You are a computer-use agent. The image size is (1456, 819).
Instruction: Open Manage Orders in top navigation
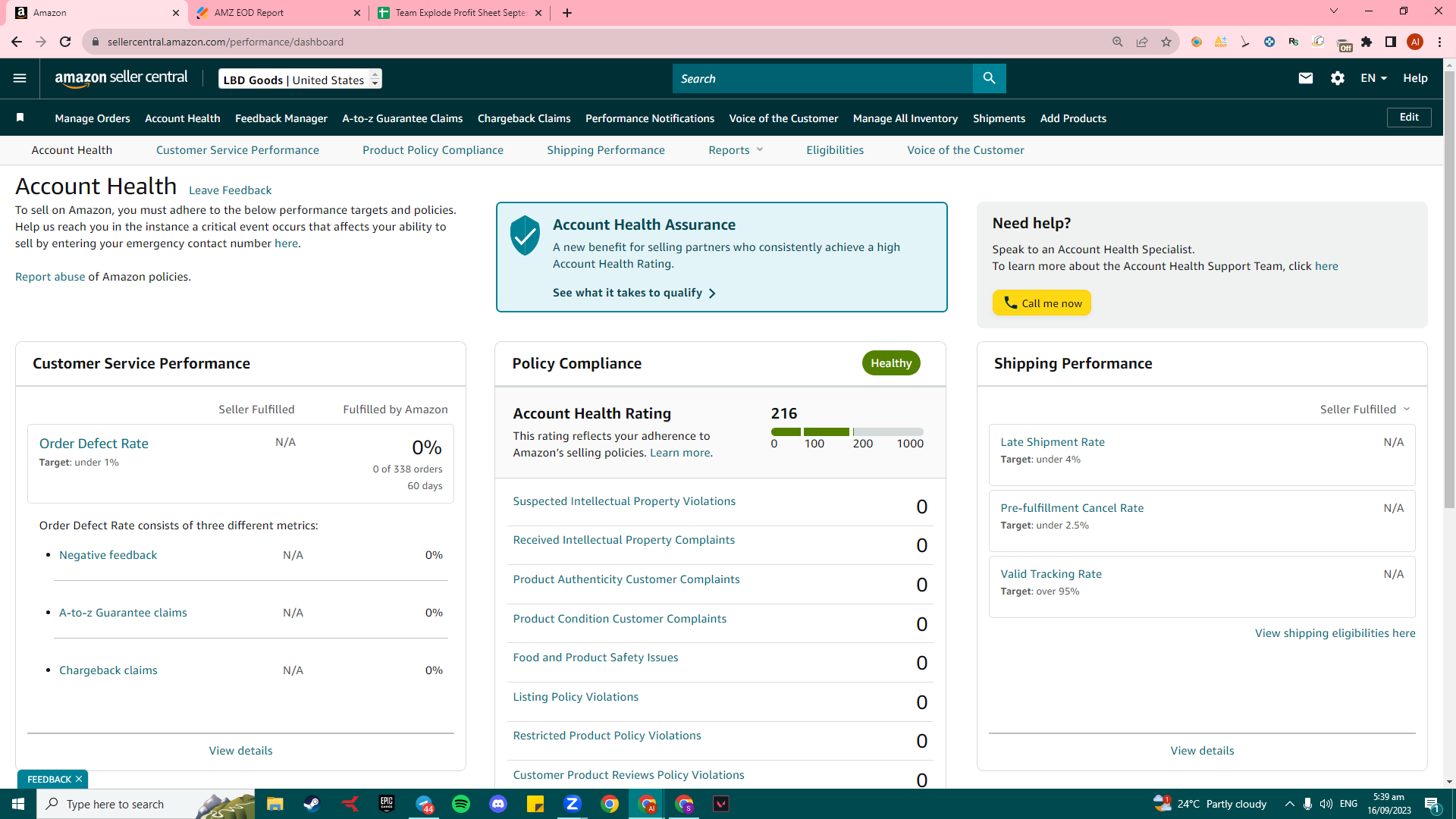tap(93, 118)
